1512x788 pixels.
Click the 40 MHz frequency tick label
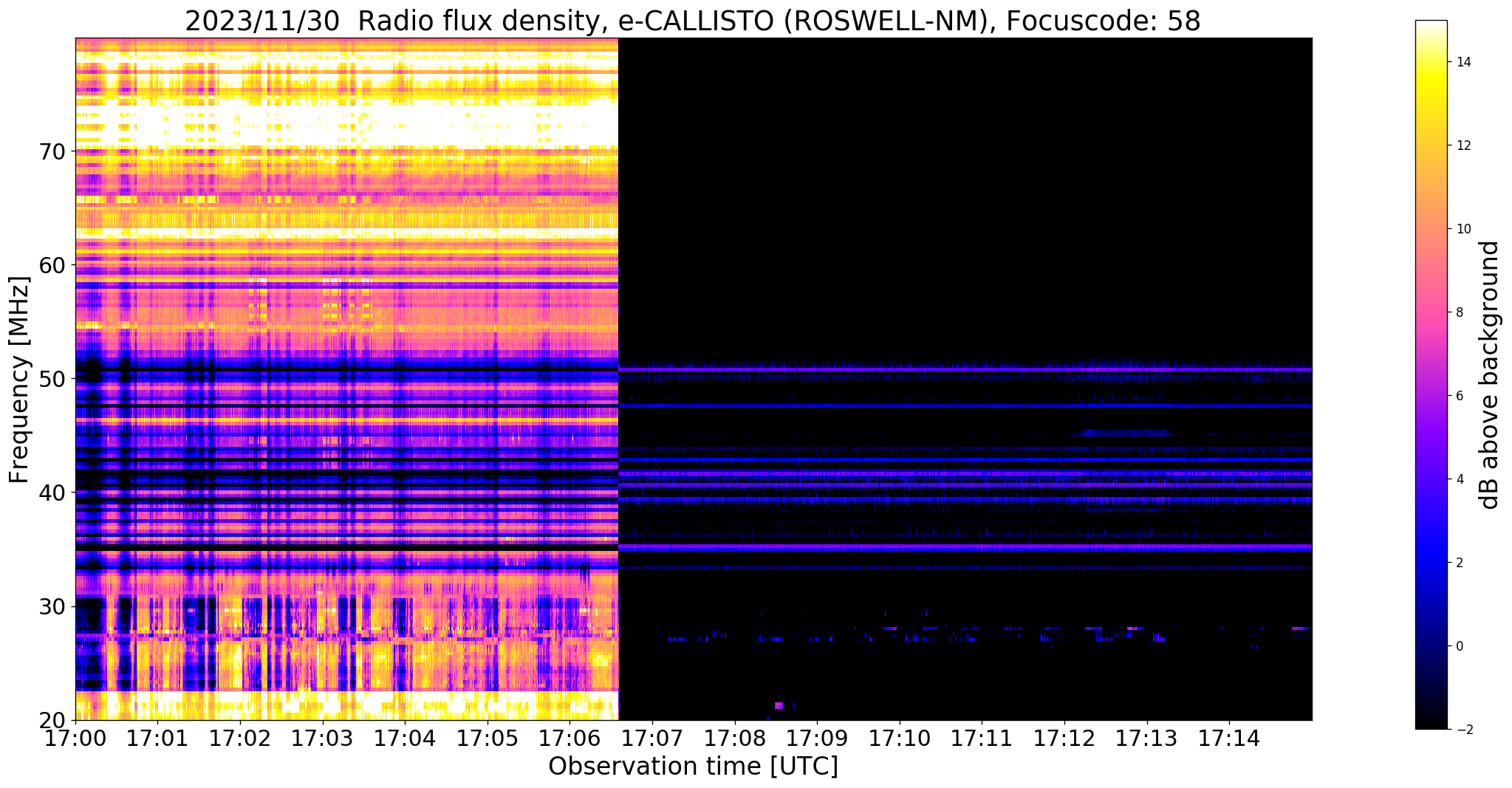pyautogui.click(x=52, y=493)
